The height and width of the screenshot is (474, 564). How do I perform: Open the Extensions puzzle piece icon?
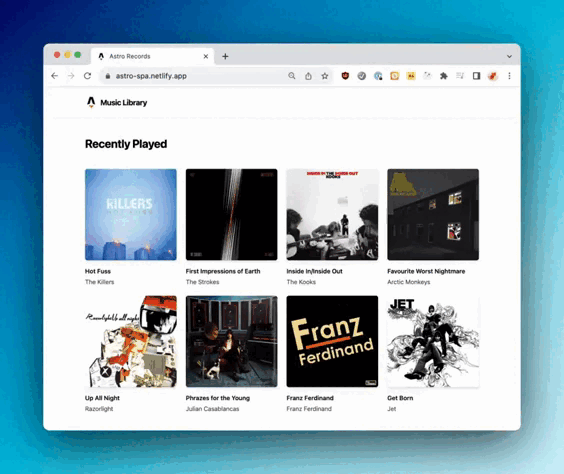444,76
